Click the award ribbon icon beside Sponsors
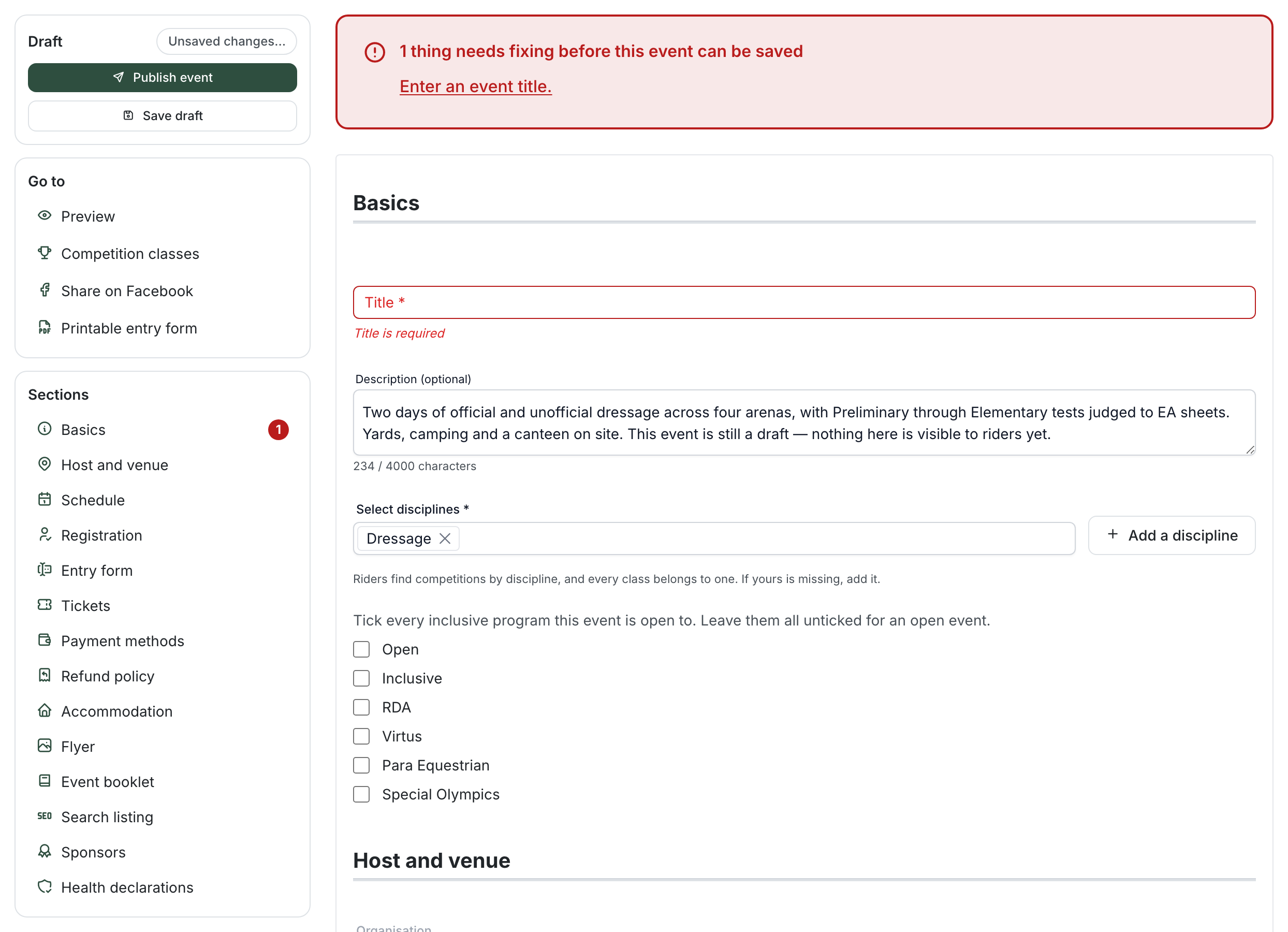This screenshot has height=932, width=1288. tap(45, 851)
